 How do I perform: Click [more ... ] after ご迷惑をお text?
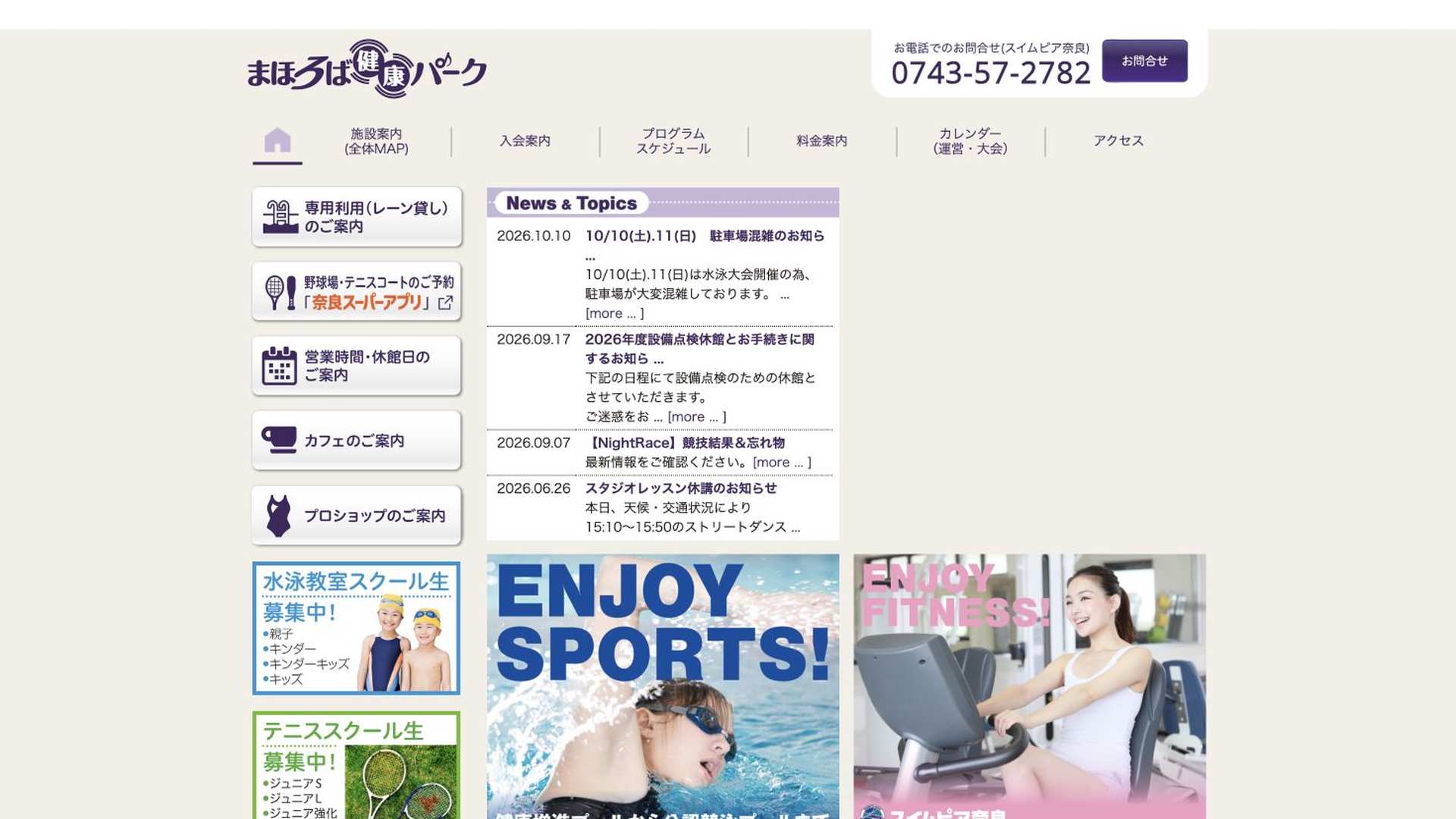click(697, 417)
